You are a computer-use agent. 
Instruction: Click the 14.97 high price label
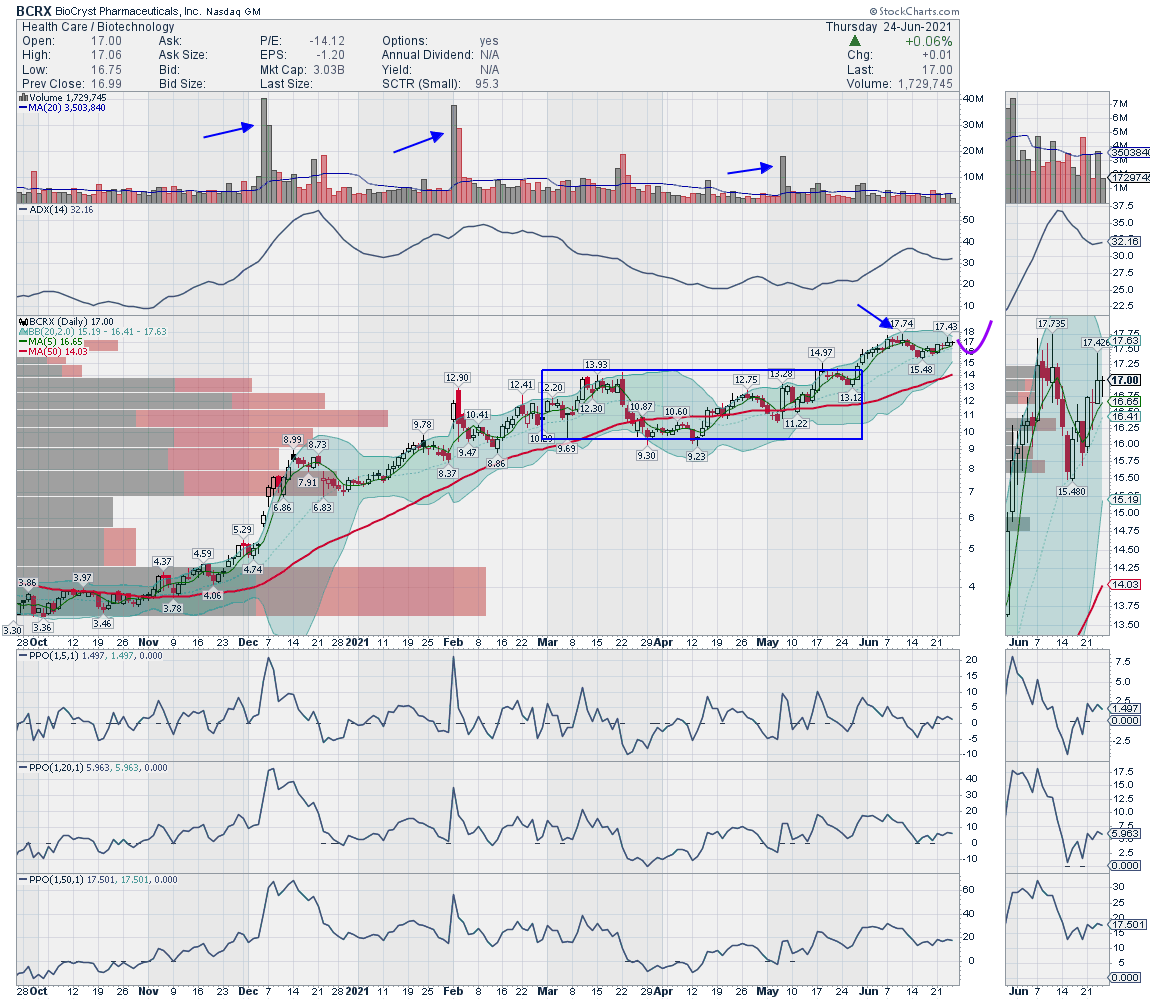coord(821,353)
